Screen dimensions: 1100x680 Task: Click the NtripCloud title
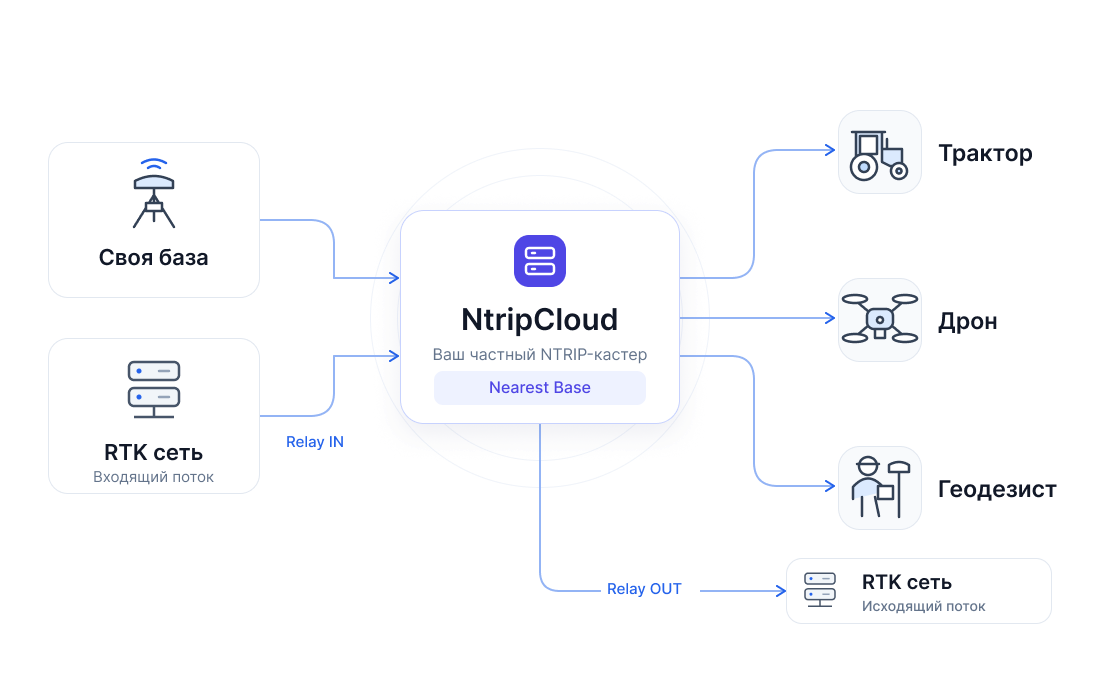(x=539, y=320)
